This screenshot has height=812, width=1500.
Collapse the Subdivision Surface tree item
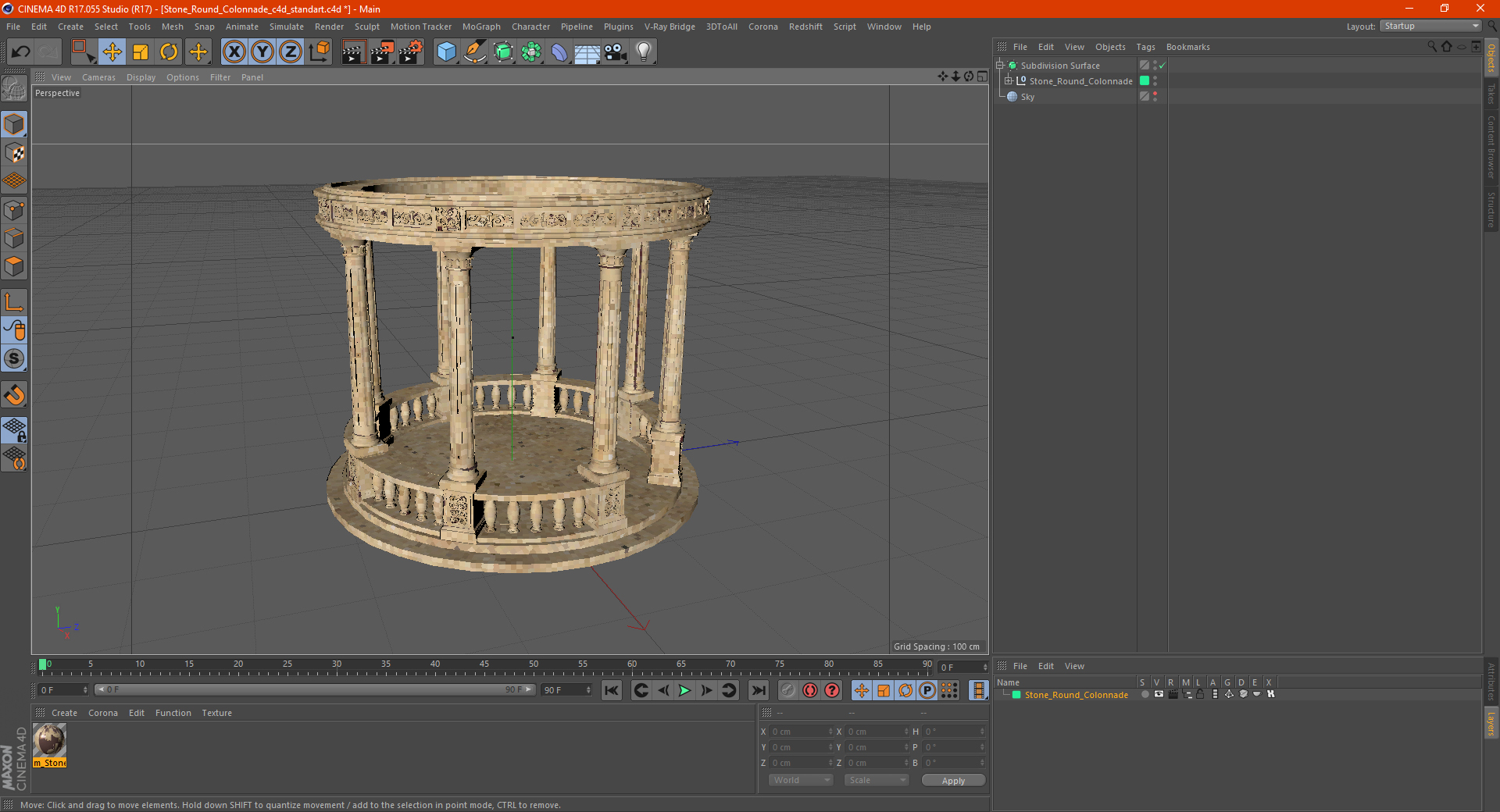999,66
